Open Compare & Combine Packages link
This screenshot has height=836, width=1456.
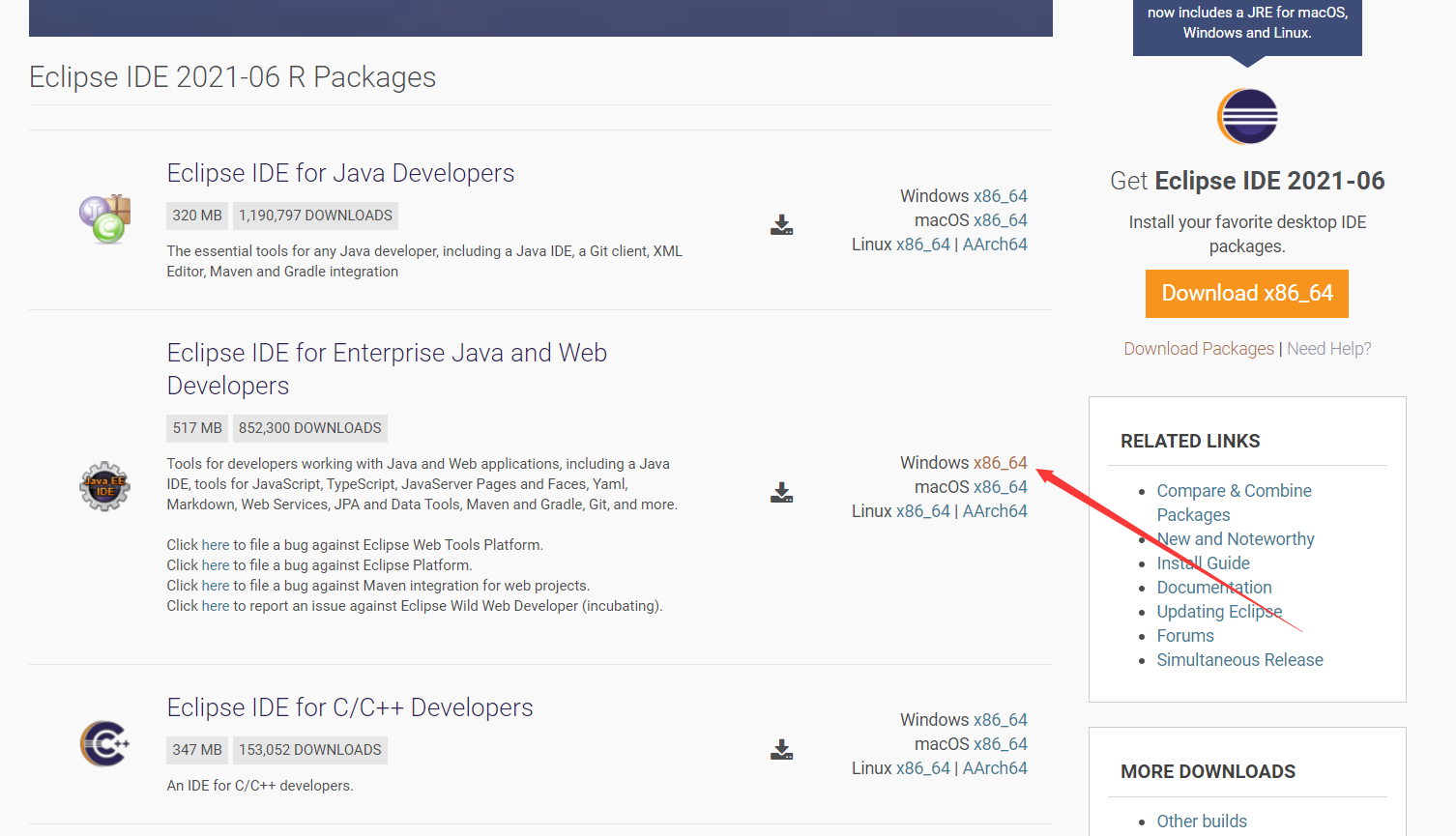[1234, 503]
